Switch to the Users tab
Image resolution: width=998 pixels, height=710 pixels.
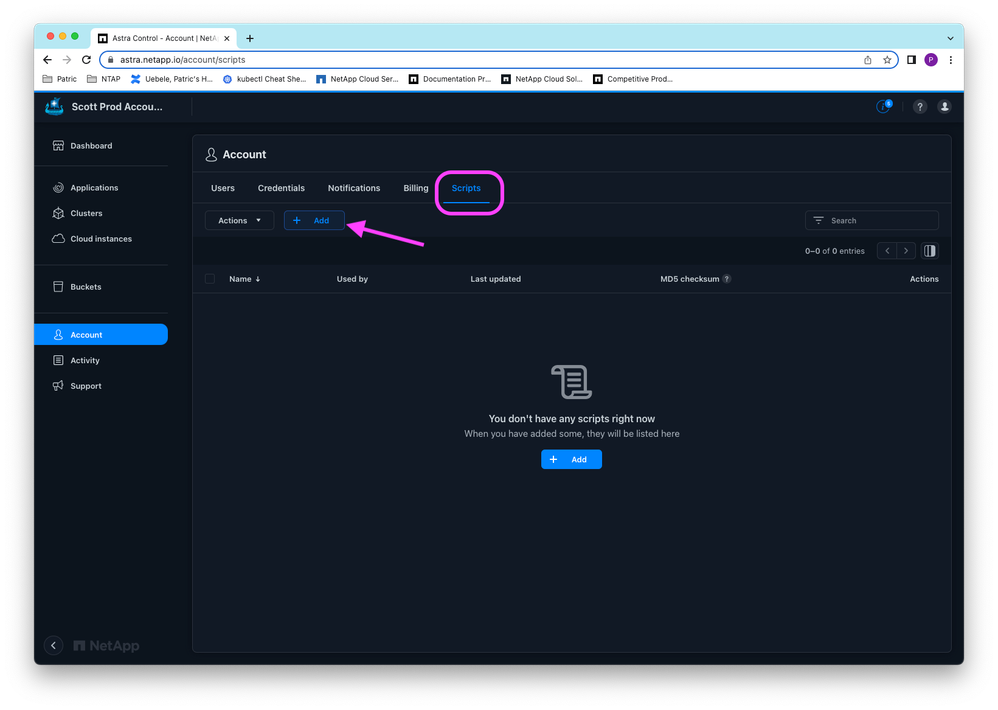223,188
